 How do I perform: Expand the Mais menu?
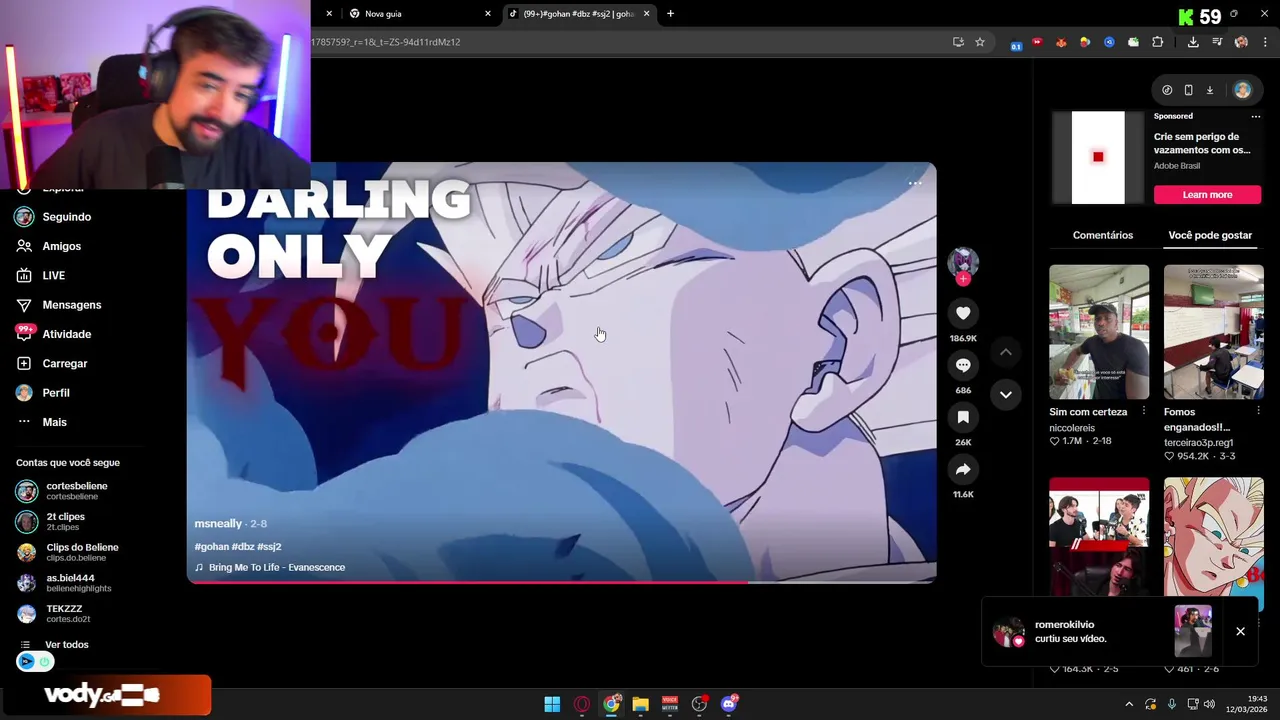pyautogui.click(x=55, y=422)
